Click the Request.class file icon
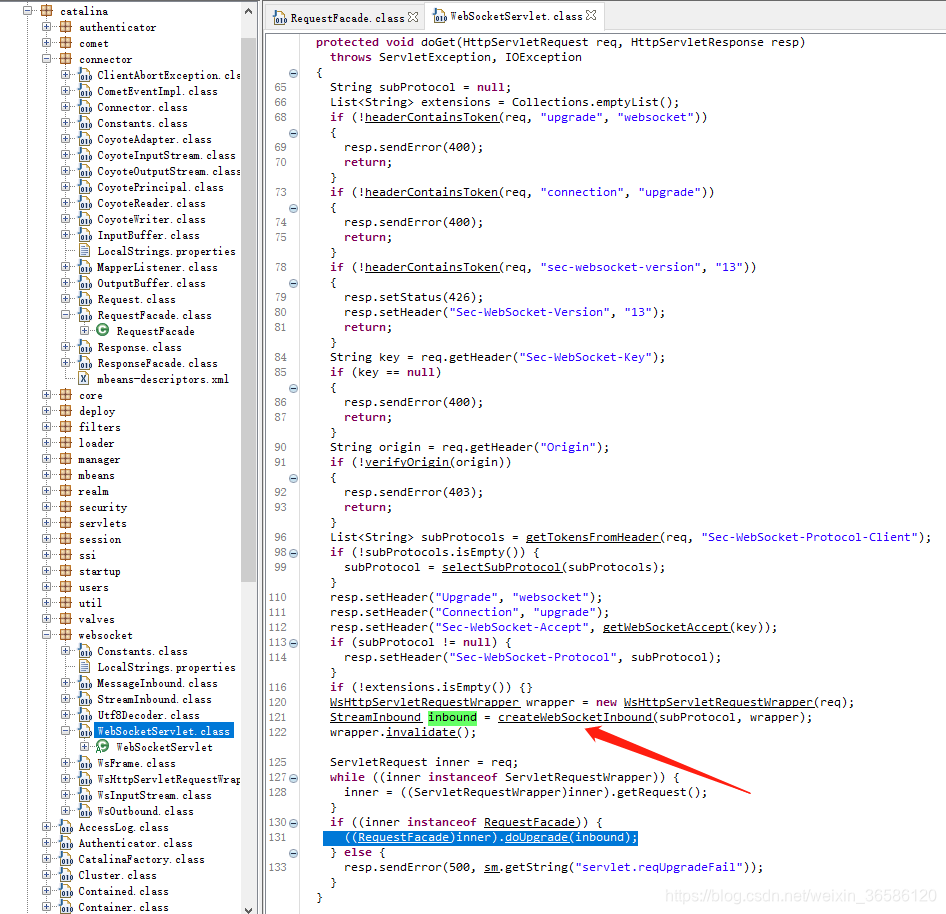946x914 pixels. 85,299
